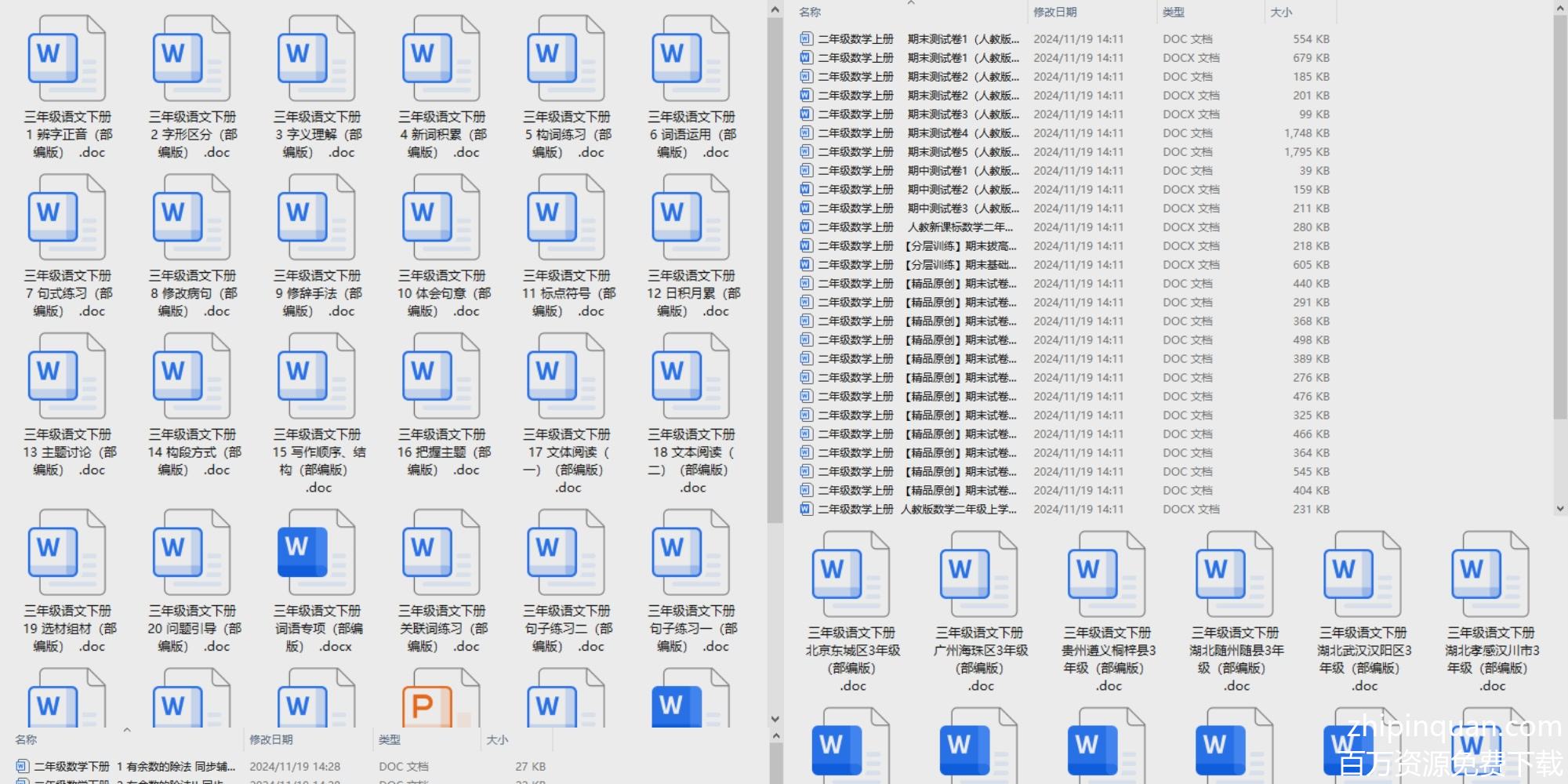The width and height of the screenshot is (1568, 784).
Task: Open the 15 写作顺序、结构 document
Action: pyautogui.click(x=316, y=377)
